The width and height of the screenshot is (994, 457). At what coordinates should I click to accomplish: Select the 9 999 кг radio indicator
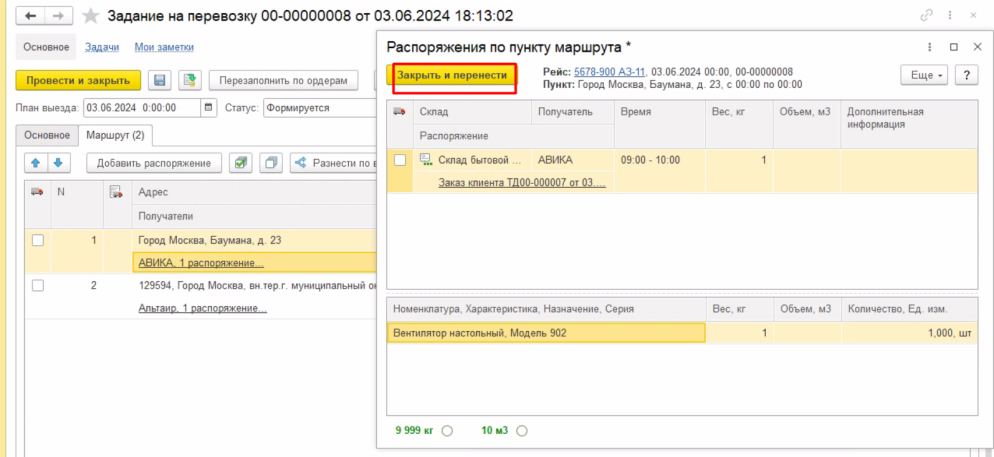[x=447, y=431]
